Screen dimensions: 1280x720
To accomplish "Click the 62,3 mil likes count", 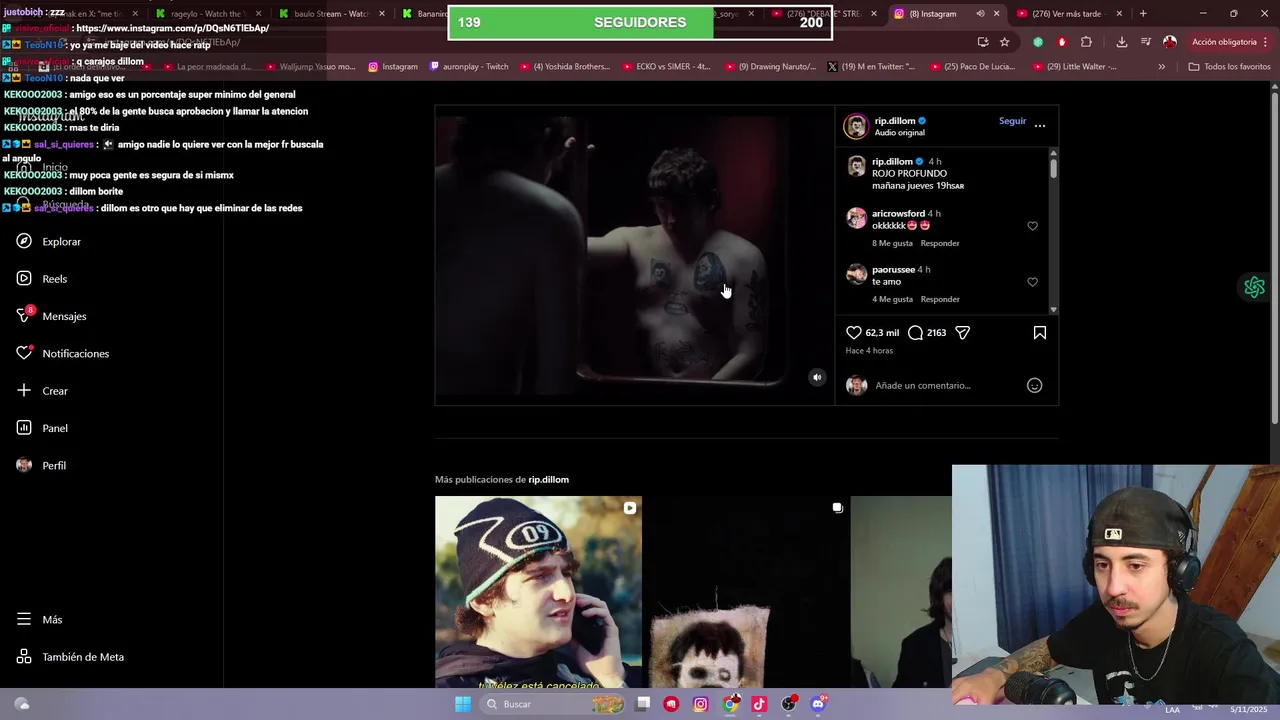I will tap(882, 333).
